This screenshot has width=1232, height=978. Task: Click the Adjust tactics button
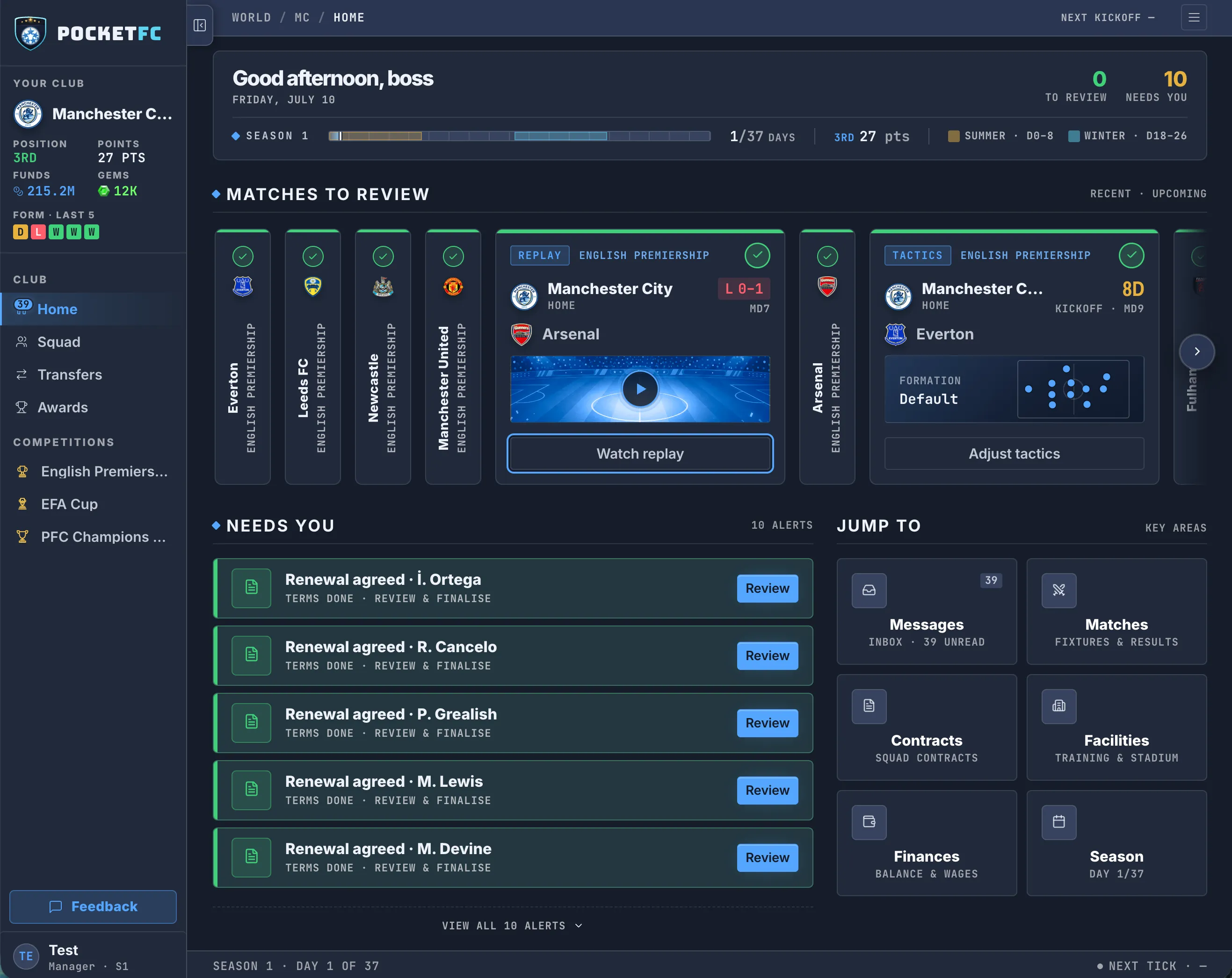click(1015, 453)
